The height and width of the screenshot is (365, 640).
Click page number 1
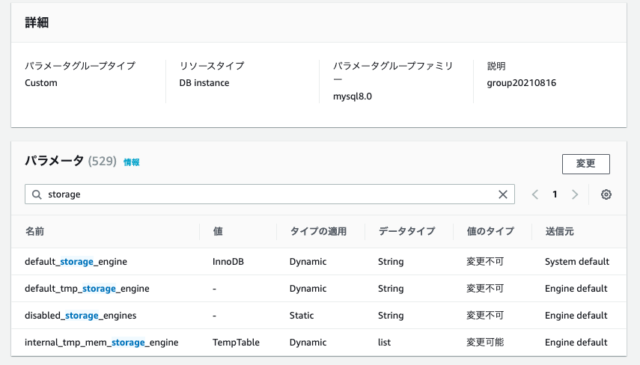click(x=555, y=194)
